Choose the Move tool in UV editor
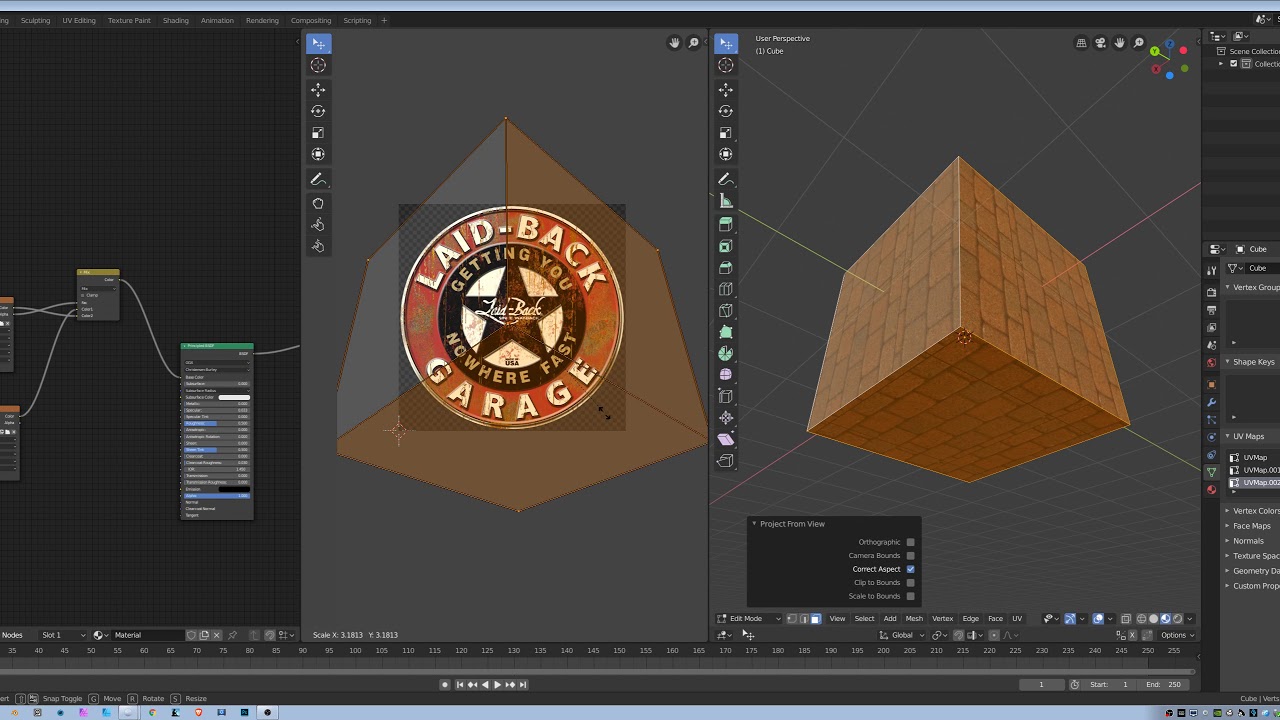Screen dimensions: 1280x720 (318, 90)
